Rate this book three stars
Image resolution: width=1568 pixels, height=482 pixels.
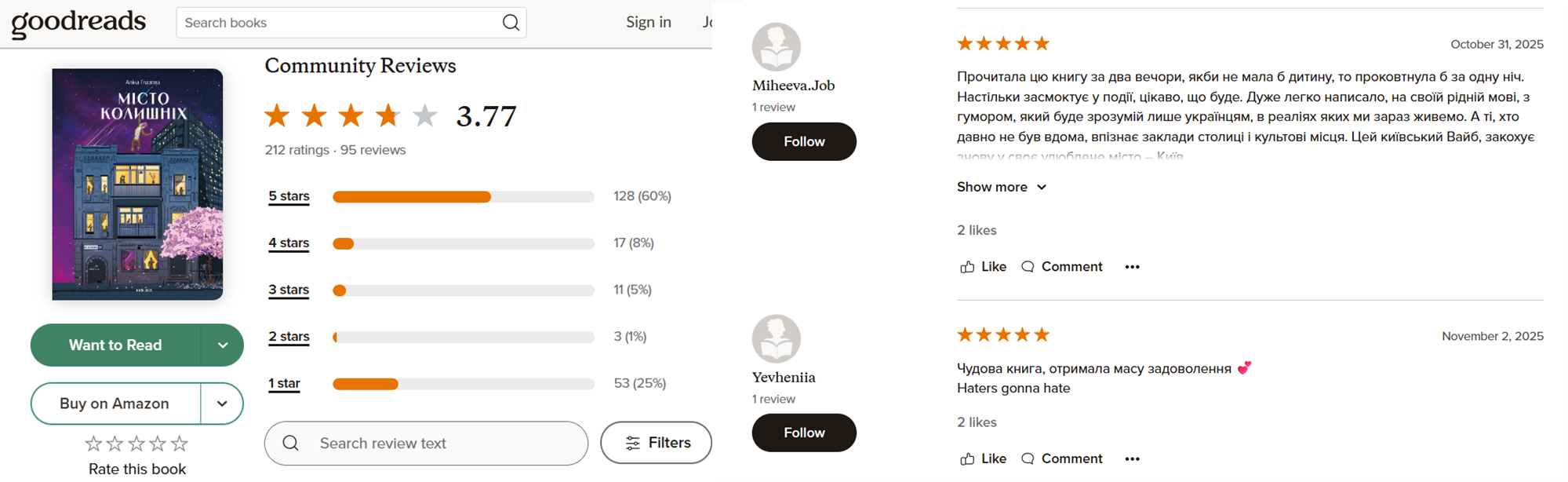pyautogui.click(x=136, y=444)
